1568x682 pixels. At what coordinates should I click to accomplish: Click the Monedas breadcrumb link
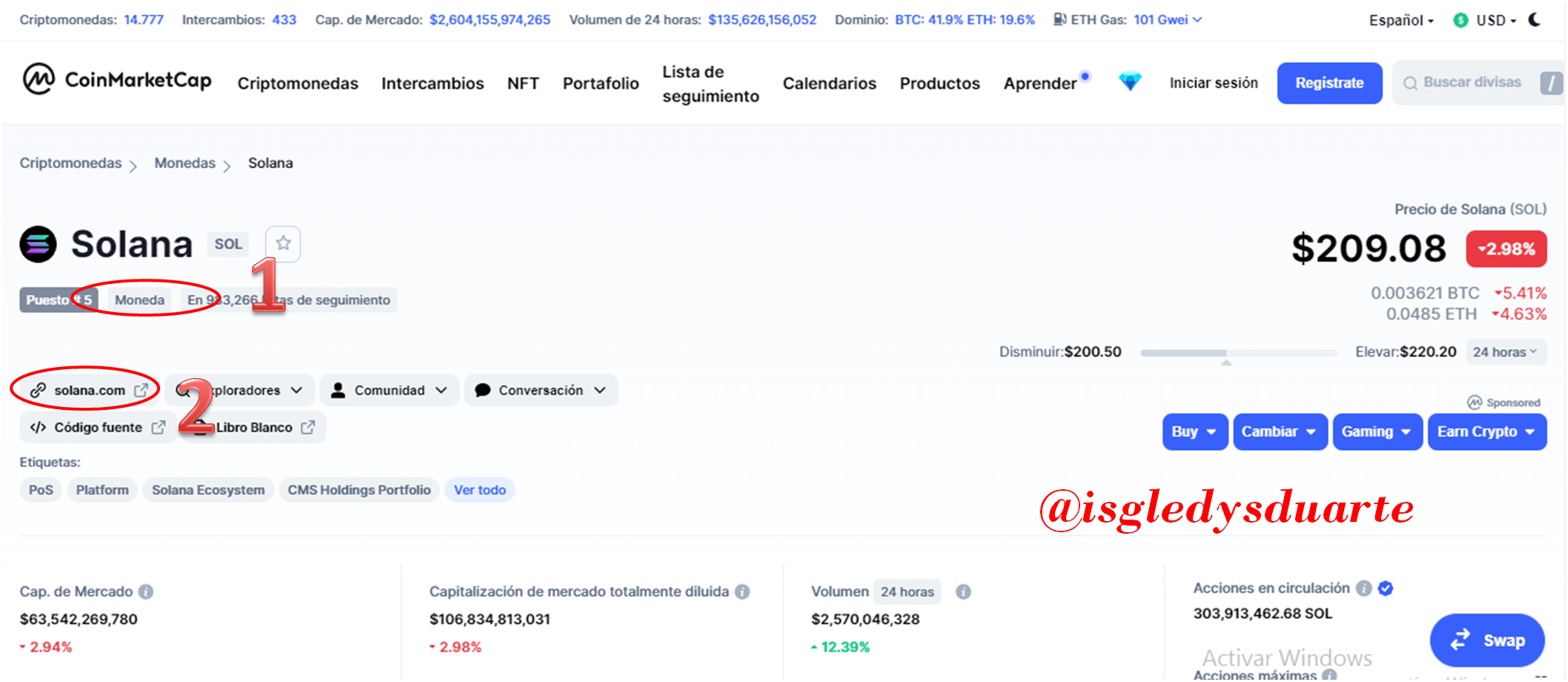(185, 163)
